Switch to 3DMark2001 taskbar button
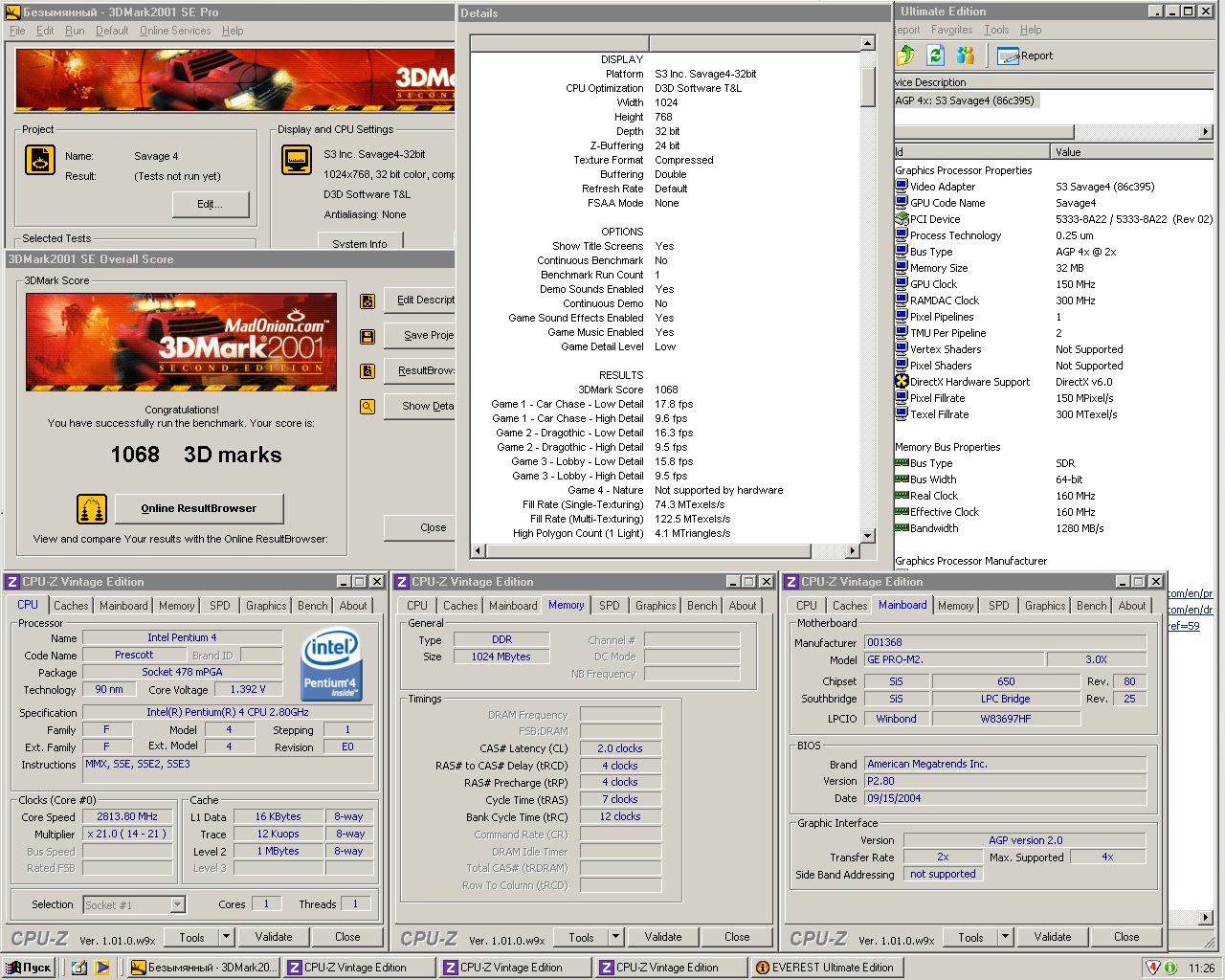 pos(204,968)
